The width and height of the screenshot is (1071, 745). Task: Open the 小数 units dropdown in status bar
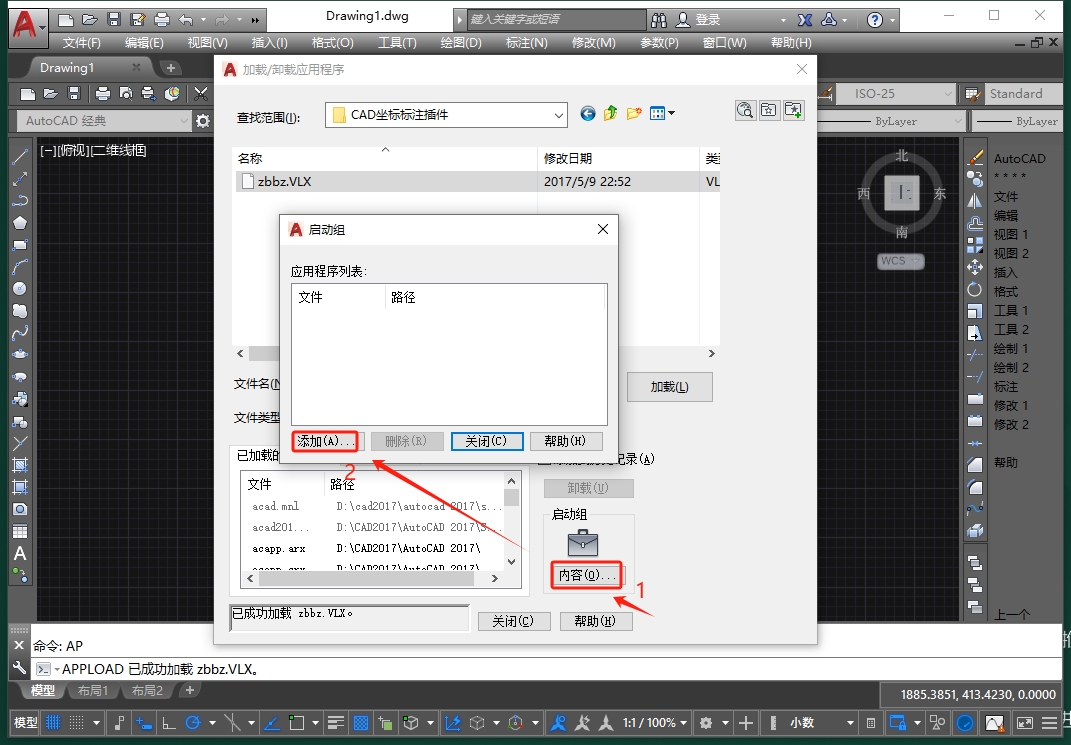[822, 722]
